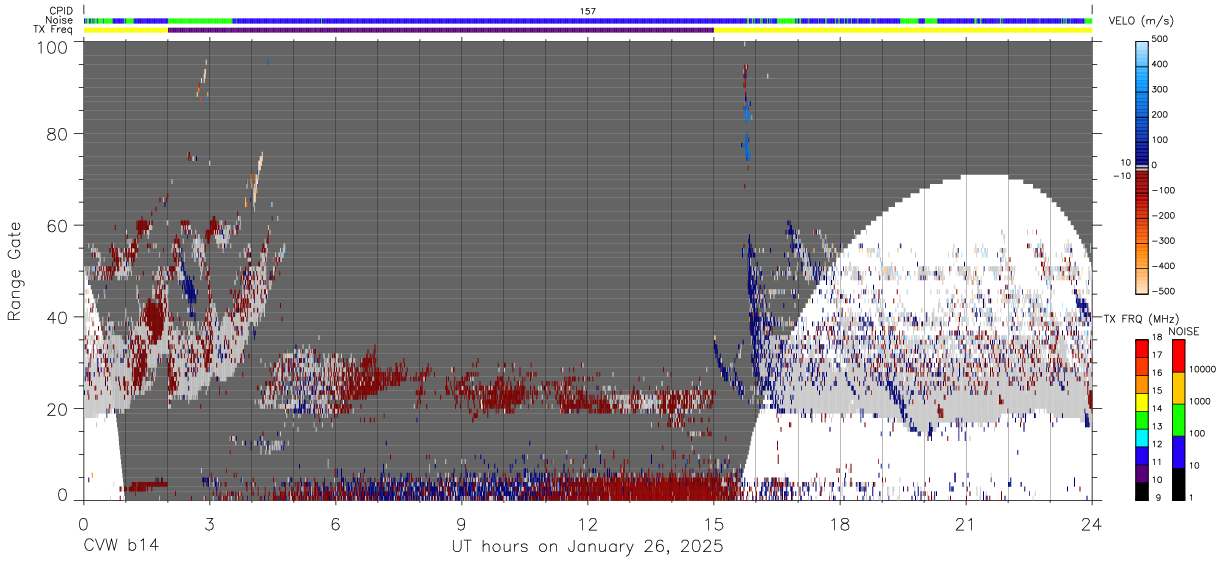Click the bright blue echoes near gate 80
The height and width of the screenshot is (567, 1228).
(747, 149)
